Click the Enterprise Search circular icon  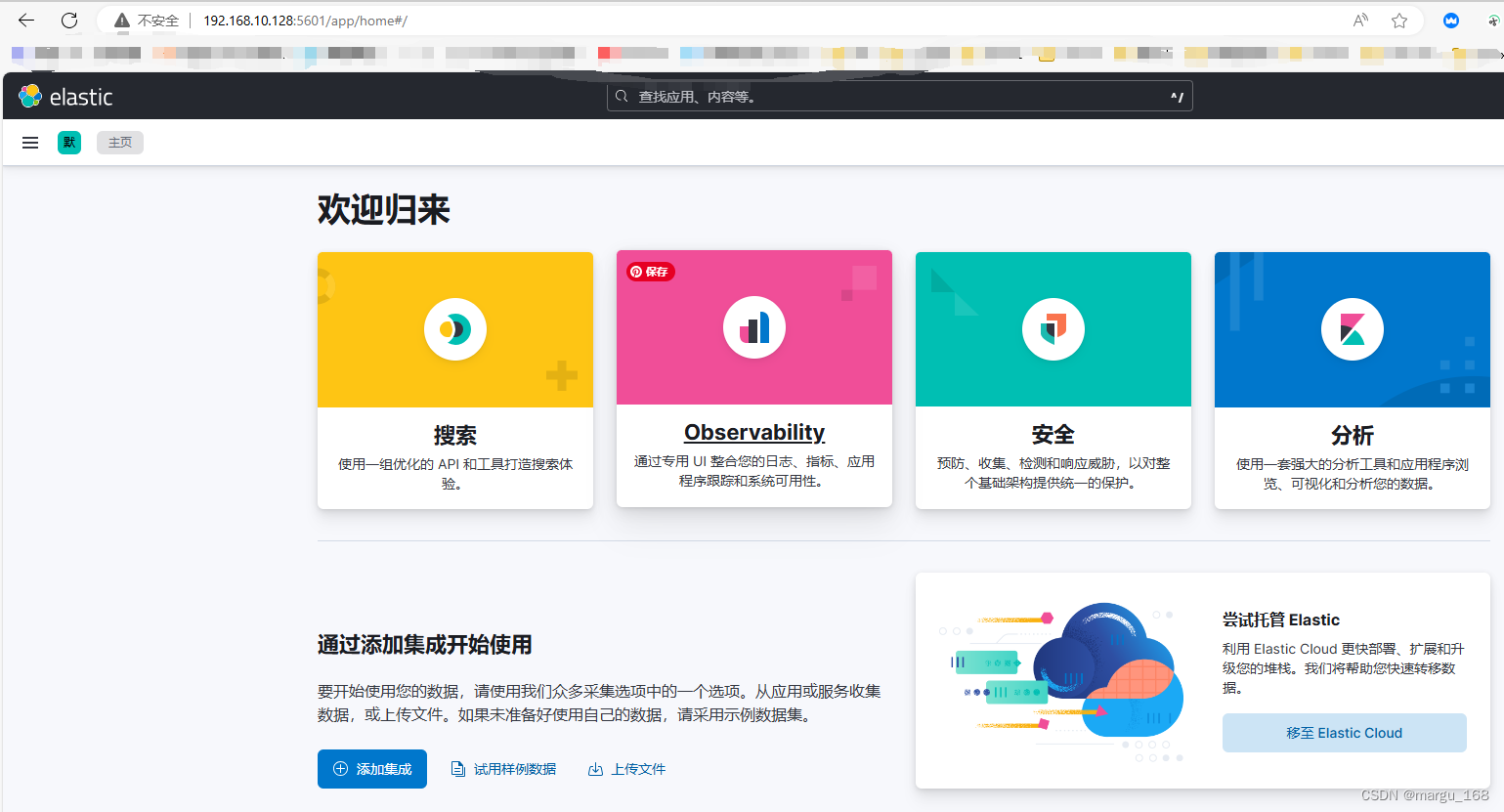click(455, 329)
